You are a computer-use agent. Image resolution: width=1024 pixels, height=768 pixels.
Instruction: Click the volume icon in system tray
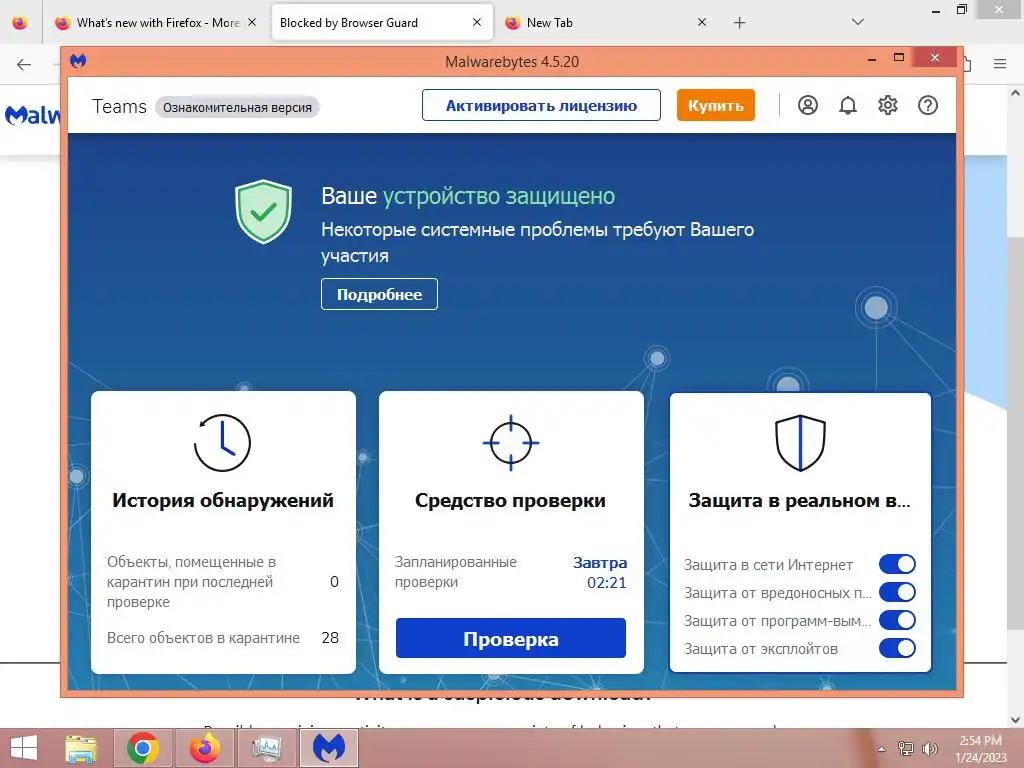tap(929, 748)
